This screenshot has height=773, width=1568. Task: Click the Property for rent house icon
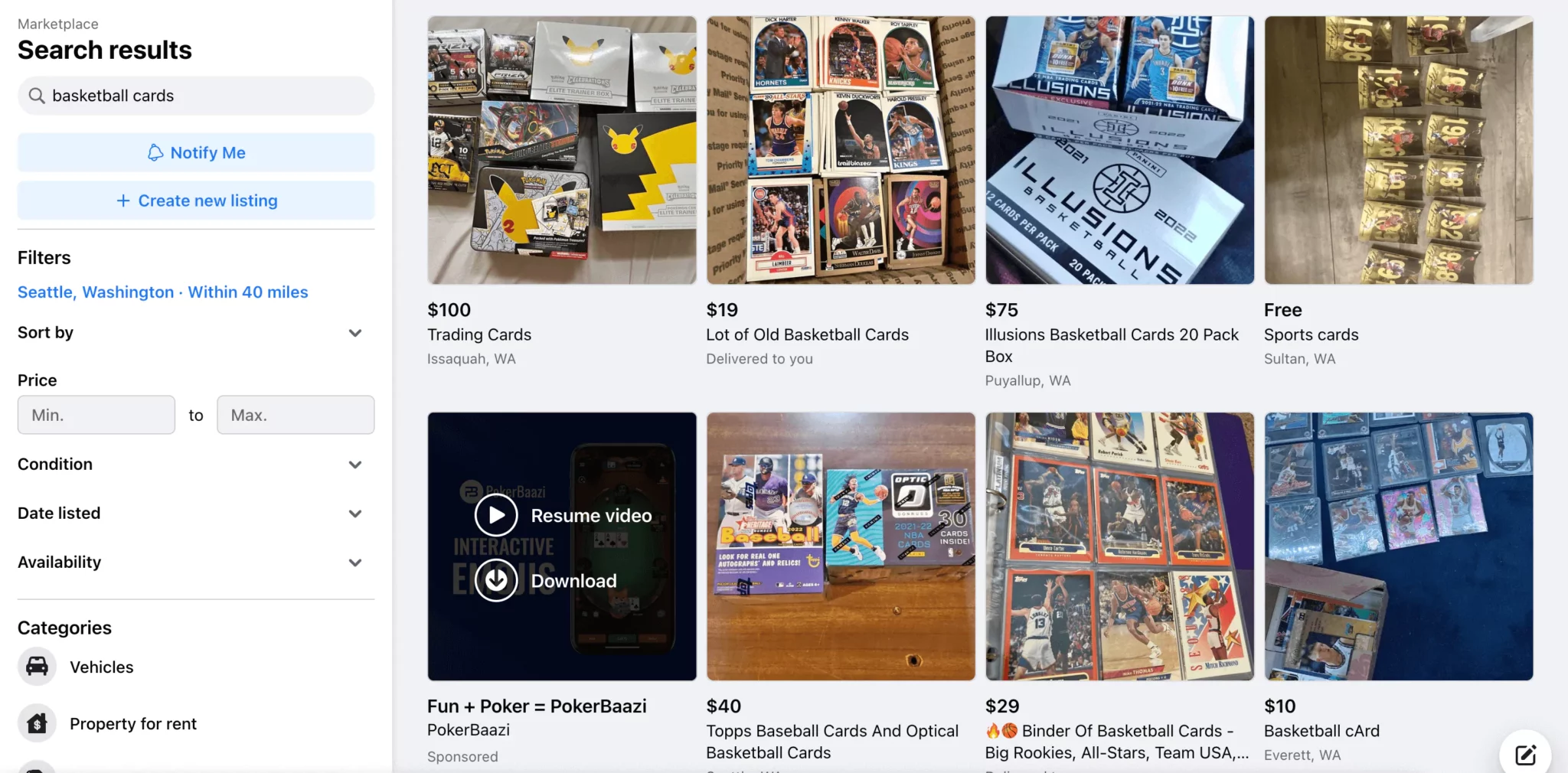tap(37, 723)
